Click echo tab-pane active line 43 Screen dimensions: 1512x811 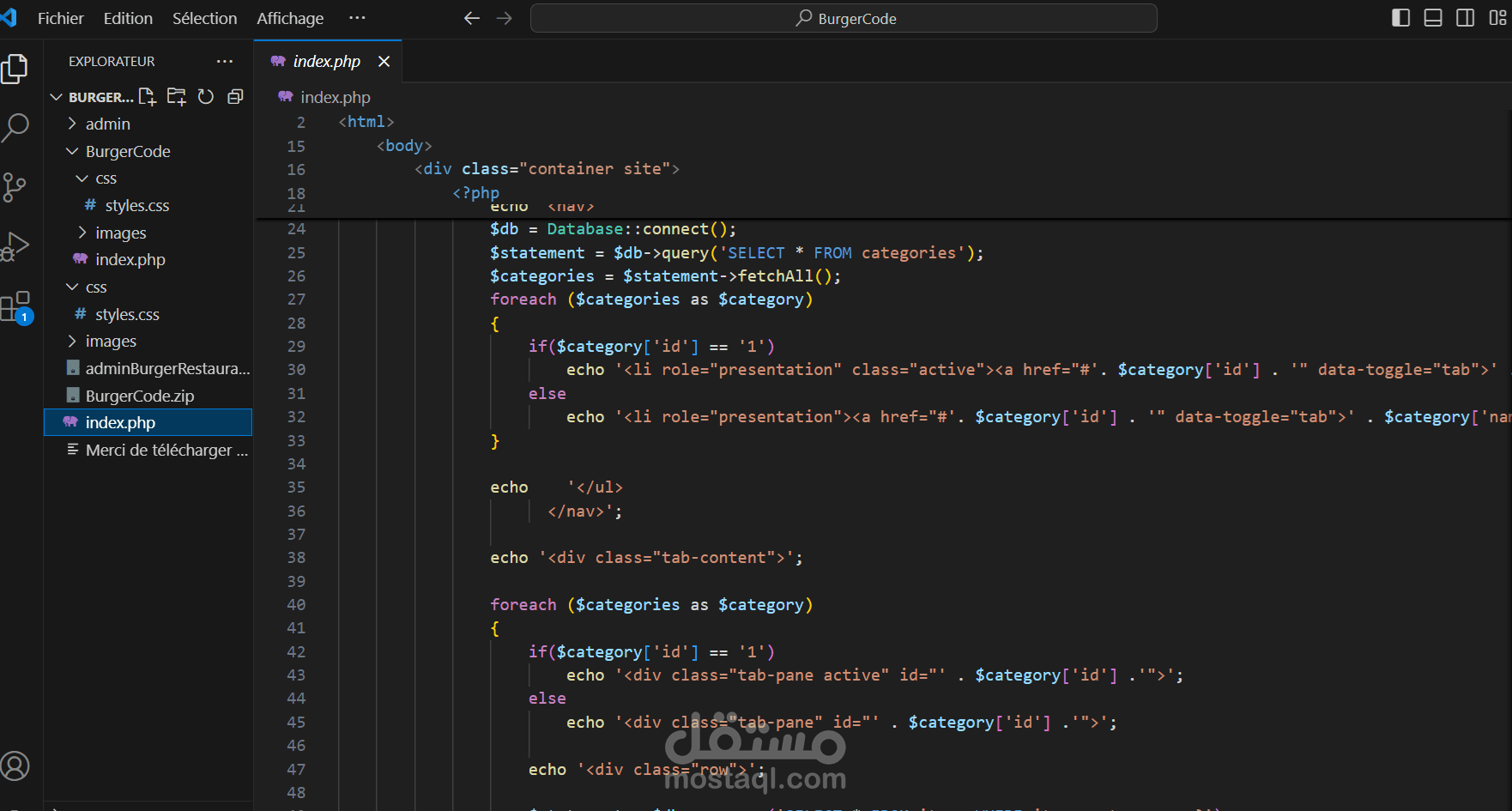click(x=874, y=675)
